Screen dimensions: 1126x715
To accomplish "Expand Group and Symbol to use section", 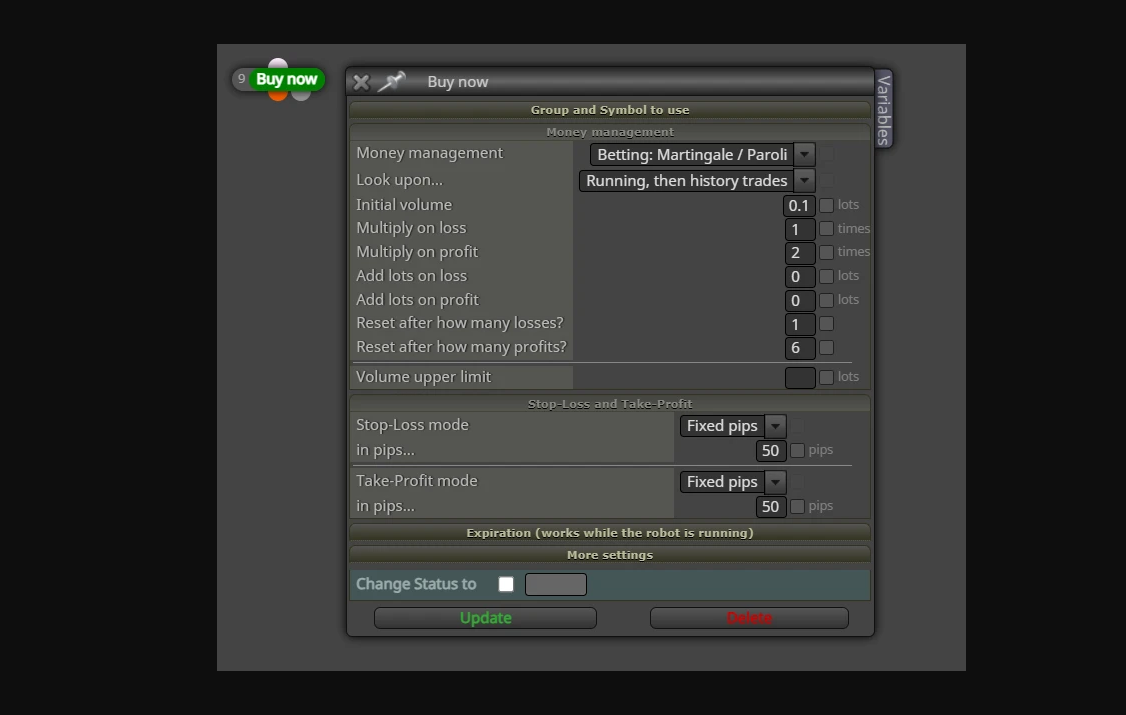I will 610,110.
